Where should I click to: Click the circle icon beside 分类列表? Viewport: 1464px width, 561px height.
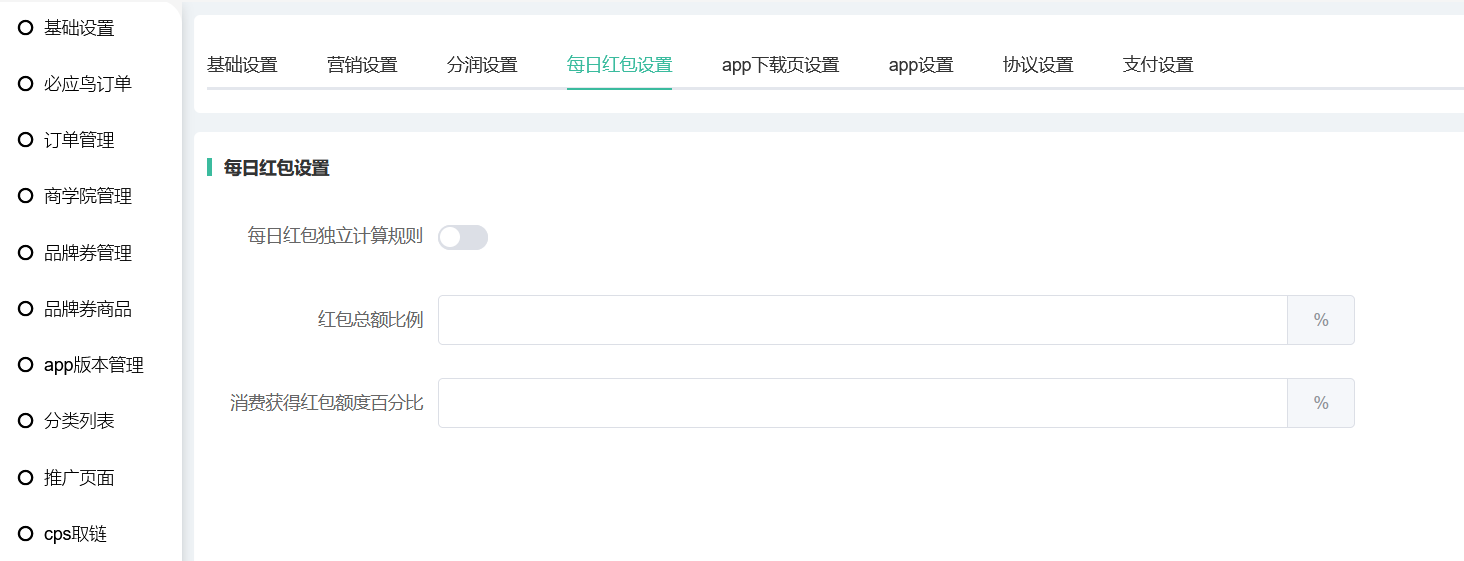coord(26,421)
